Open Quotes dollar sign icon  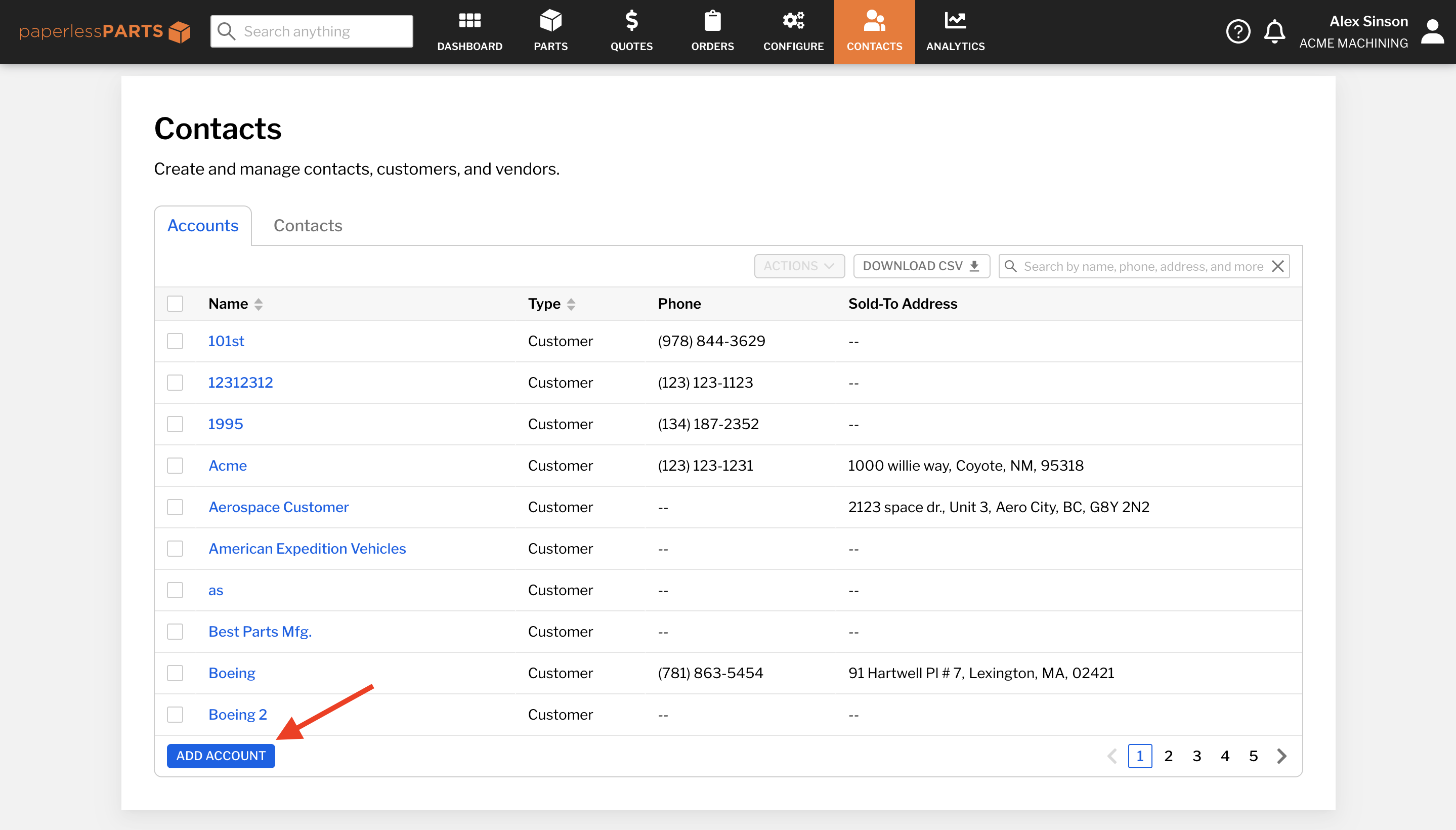click(631, 21)
